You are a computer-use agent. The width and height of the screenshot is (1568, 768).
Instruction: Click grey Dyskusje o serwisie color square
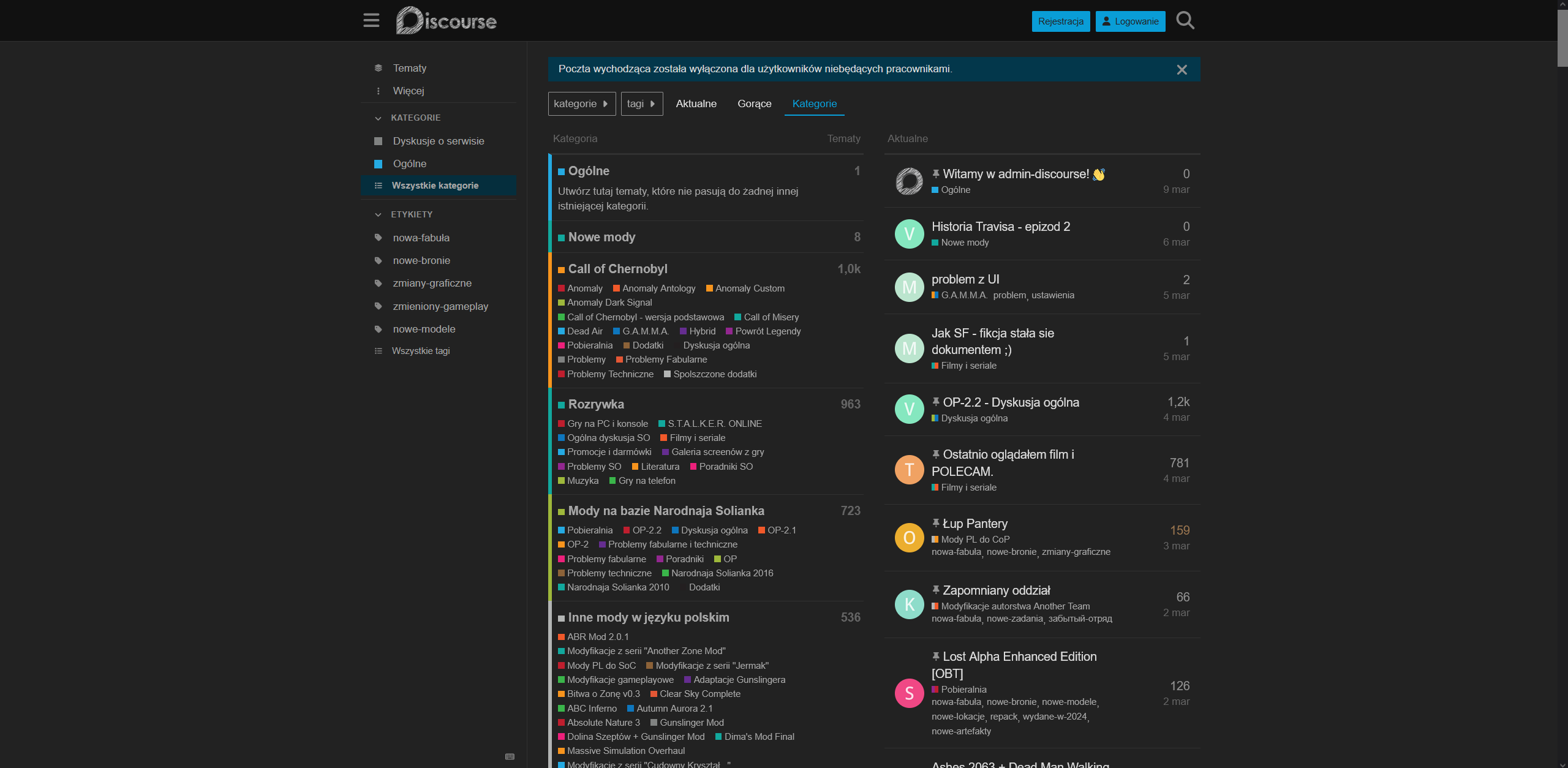point(378,141)
